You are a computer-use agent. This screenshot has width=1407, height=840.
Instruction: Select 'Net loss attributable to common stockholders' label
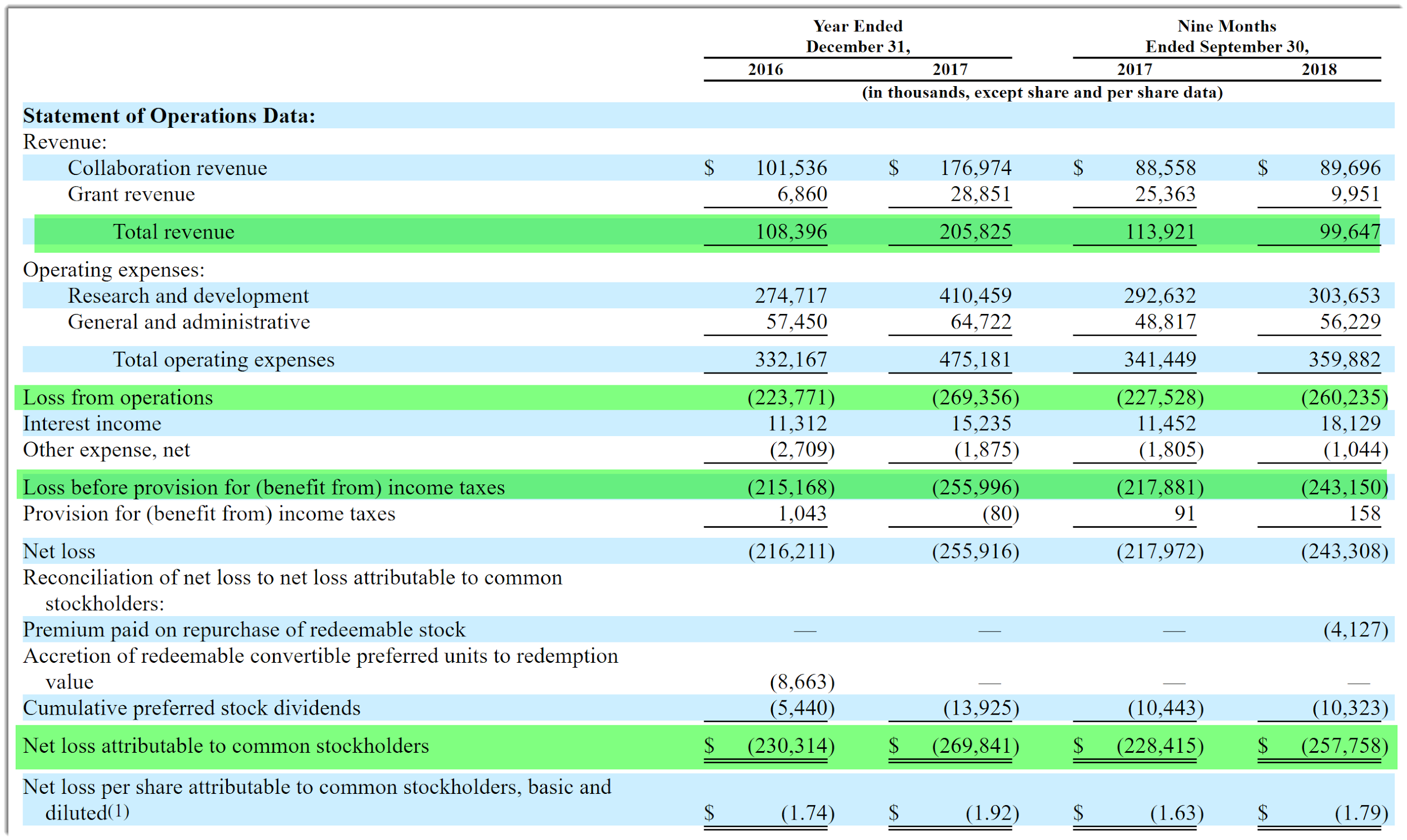225,746
